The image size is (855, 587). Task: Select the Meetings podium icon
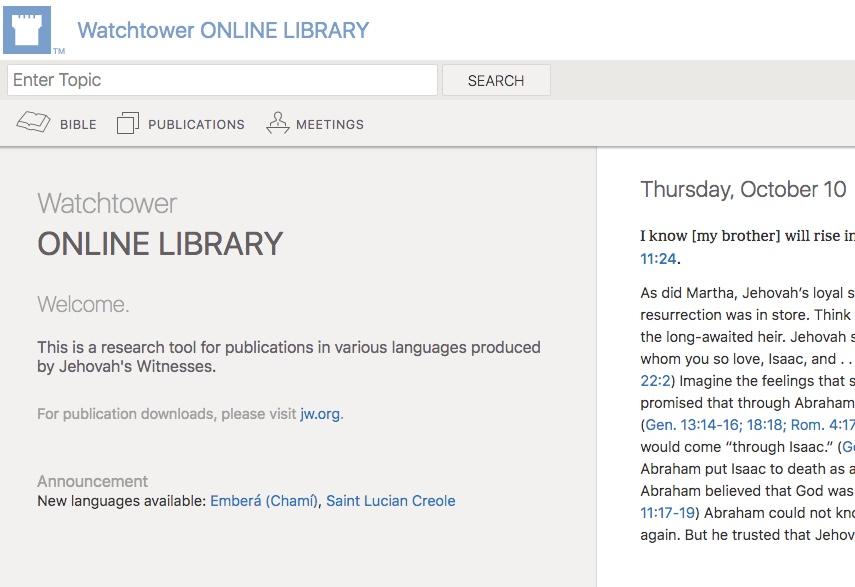277,123
